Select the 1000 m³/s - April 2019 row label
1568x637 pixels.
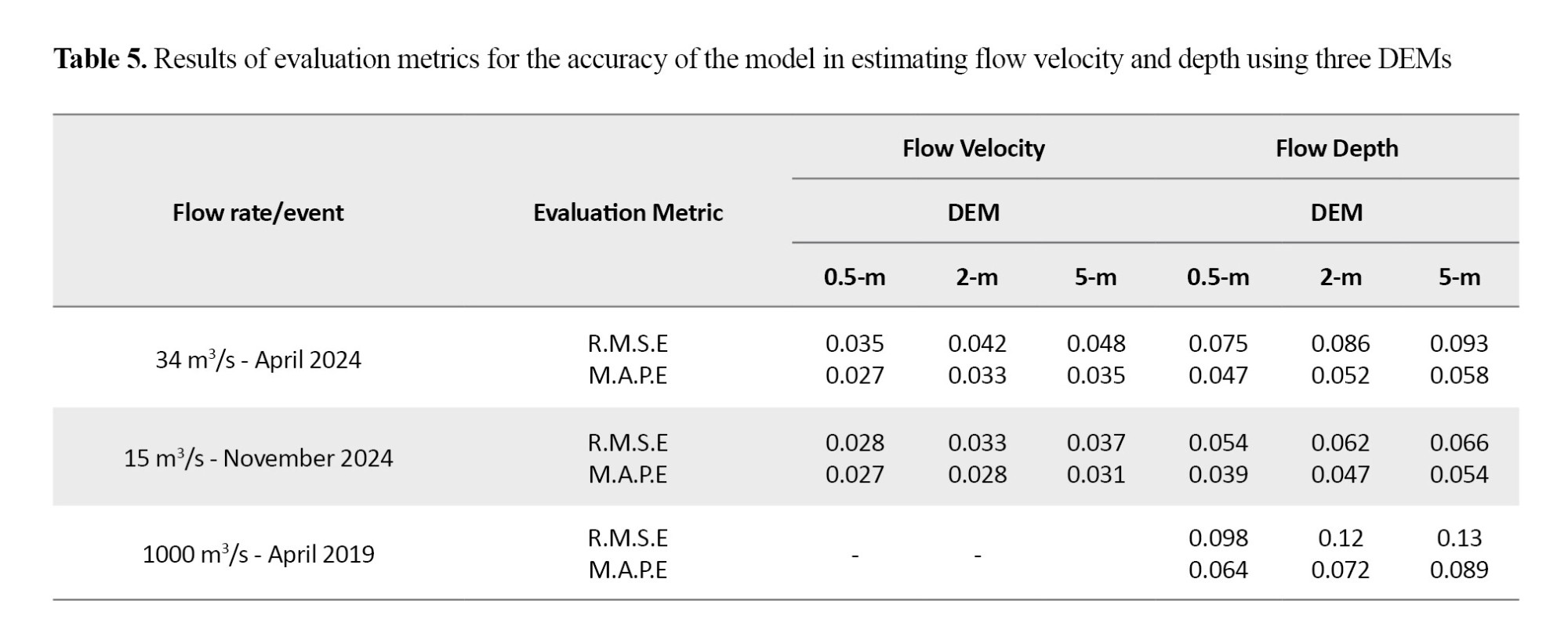click(x=258, y=554)
